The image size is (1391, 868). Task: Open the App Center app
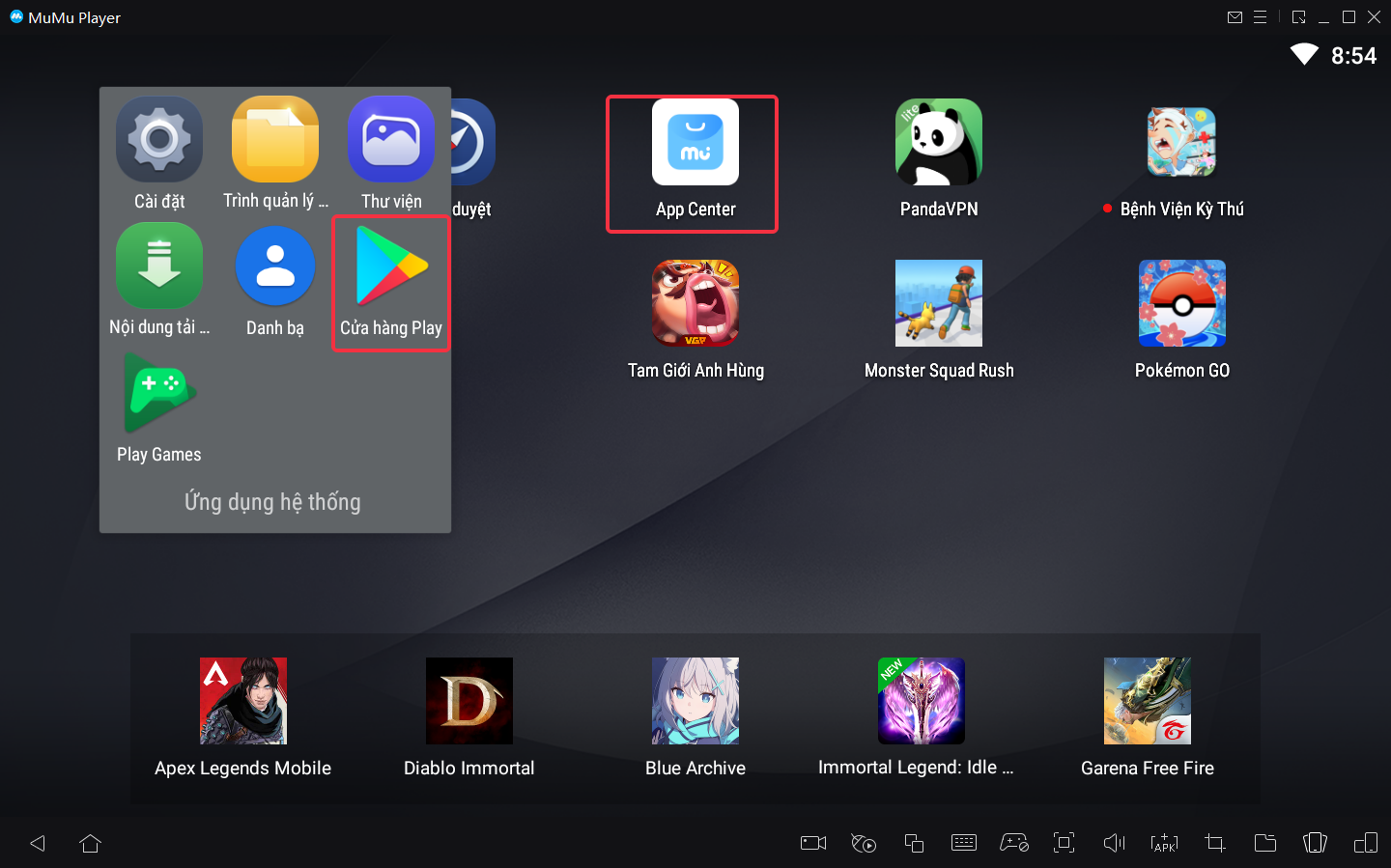[695, 143]
